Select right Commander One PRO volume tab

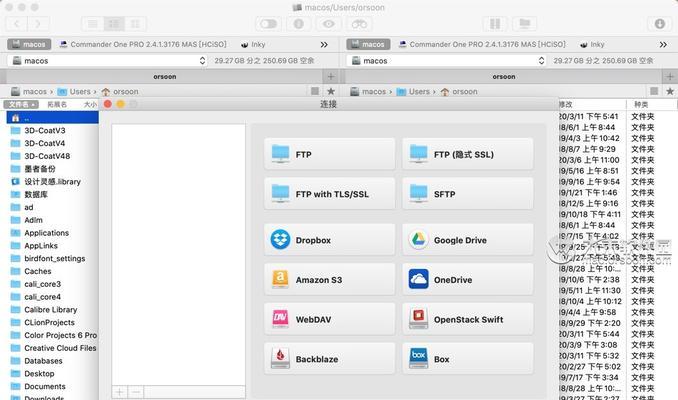(482, 44)
